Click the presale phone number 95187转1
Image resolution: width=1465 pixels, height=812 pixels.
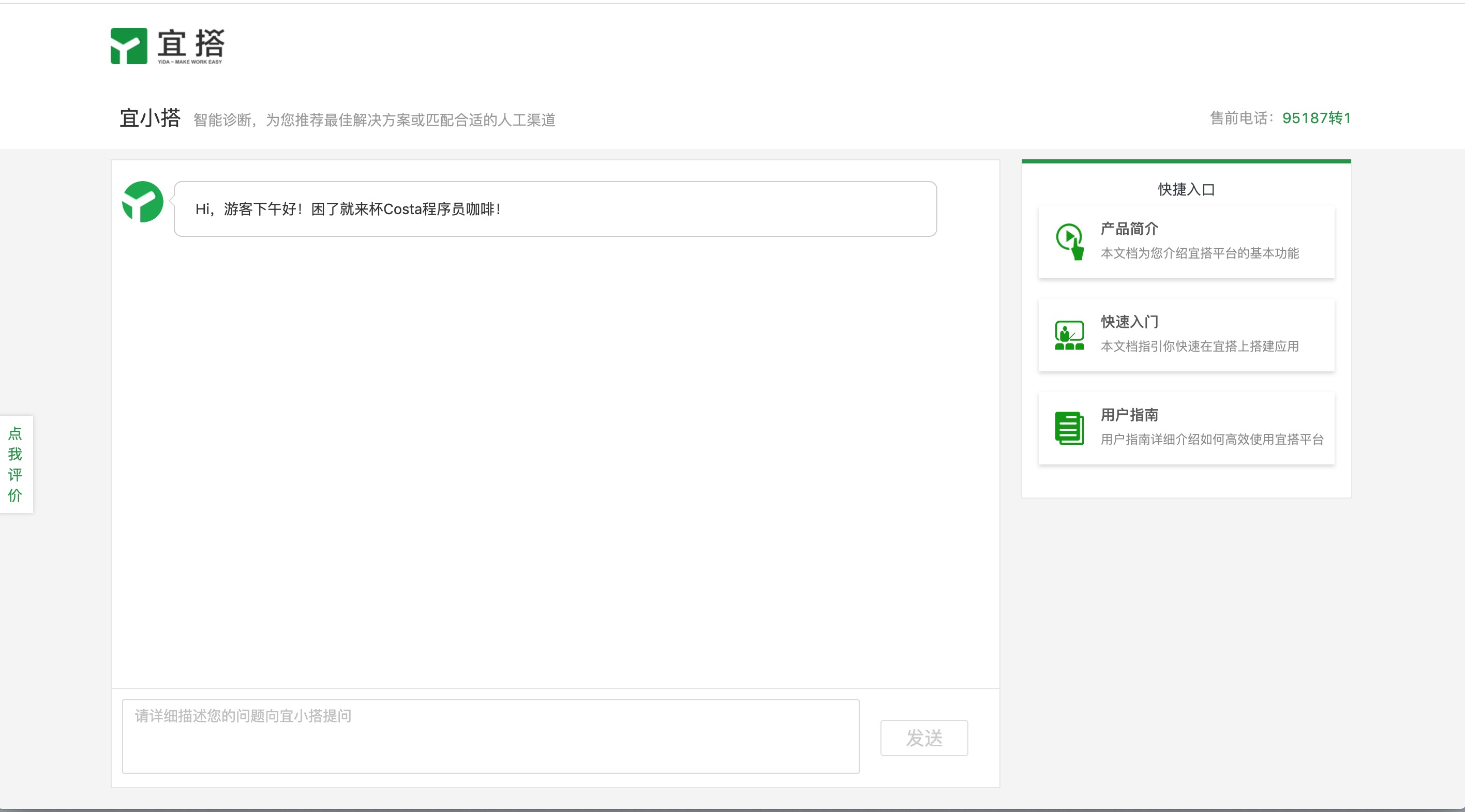(x=1316, y=118)
